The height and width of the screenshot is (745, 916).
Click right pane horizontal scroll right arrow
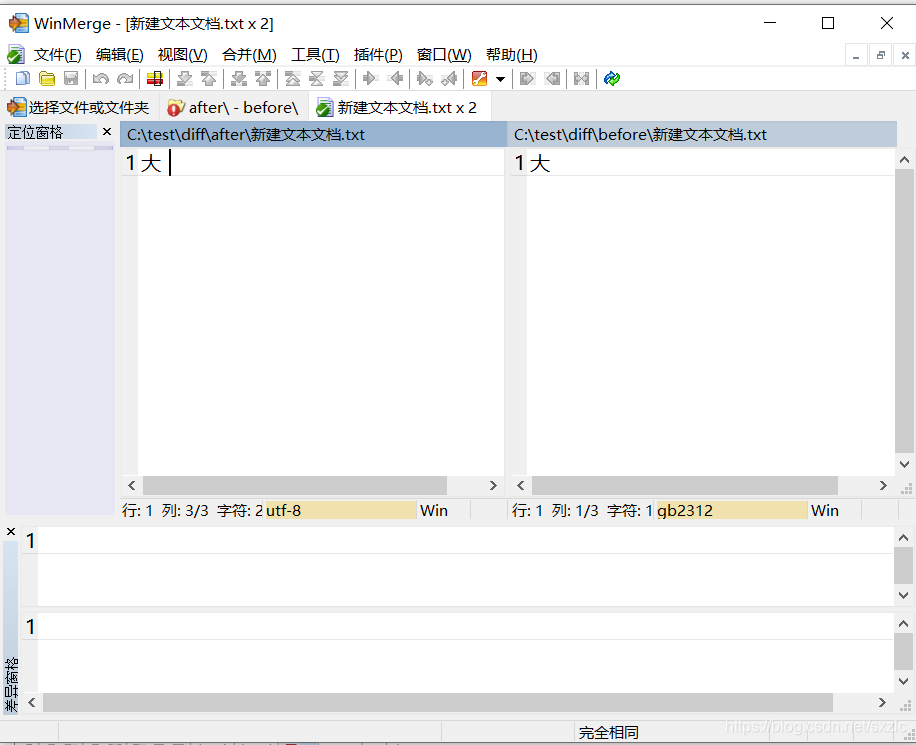click(x=883, y=486)
